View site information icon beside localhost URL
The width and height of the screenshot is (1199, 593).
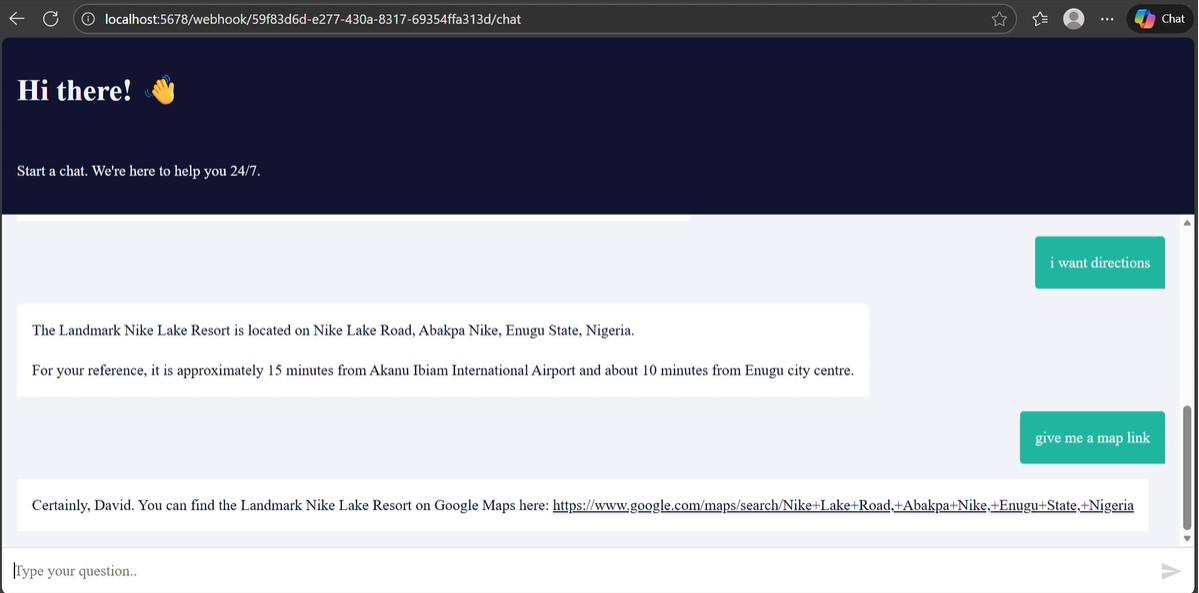pyautogui.click(x=88, y=19)
